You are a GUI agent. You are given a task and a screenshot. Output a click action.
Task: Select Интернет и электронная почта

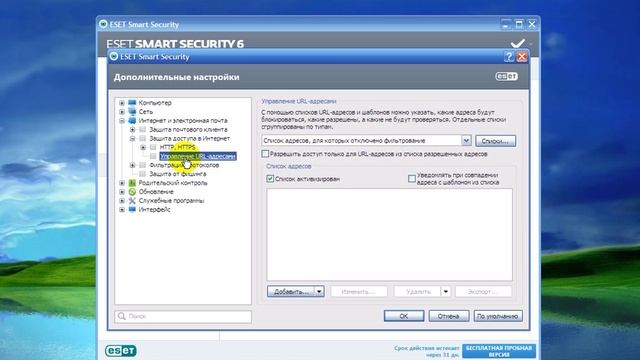click(183, 120)
